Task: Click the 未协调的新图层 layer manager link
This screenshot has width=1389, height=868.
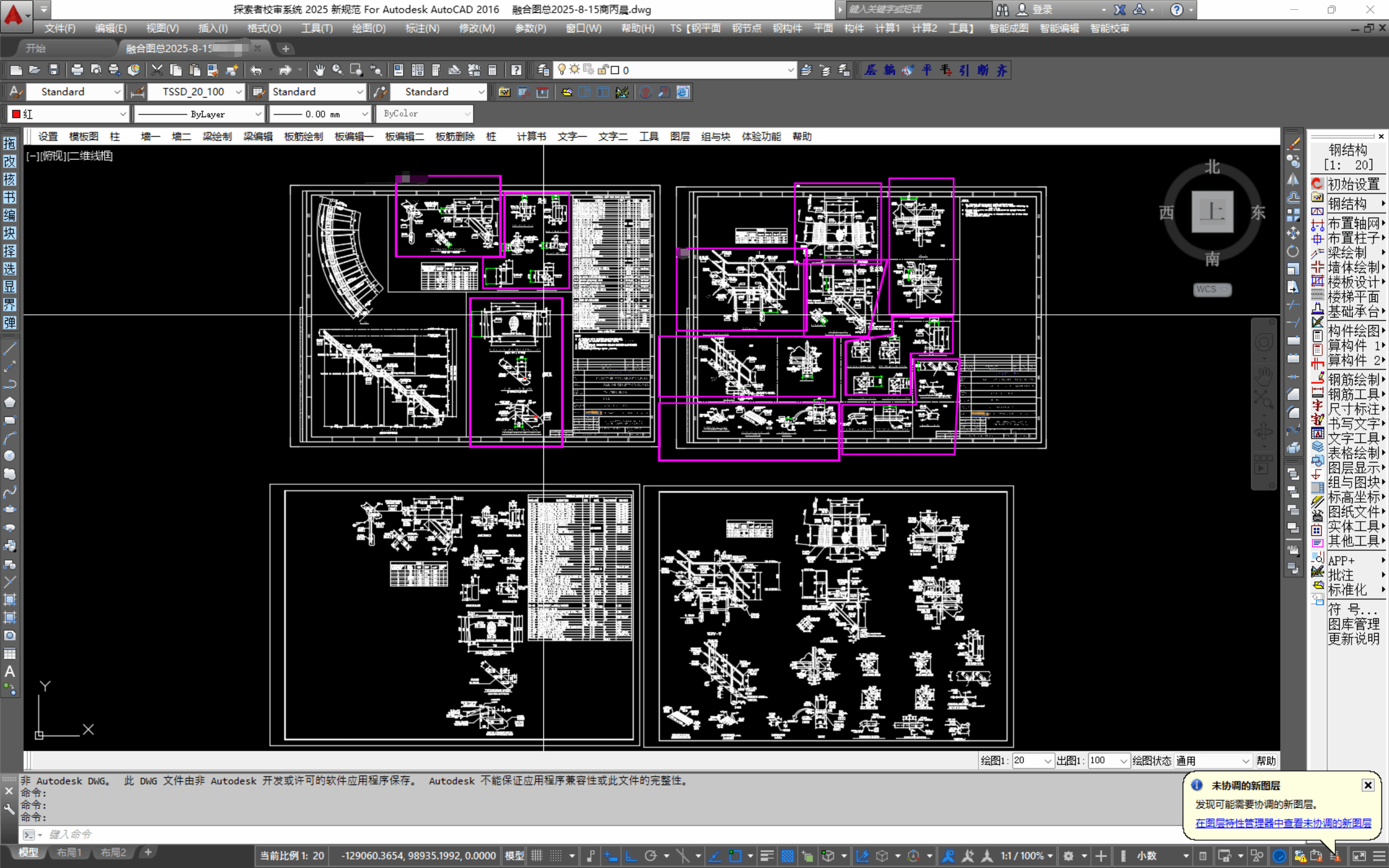Action: (1283, 822)
